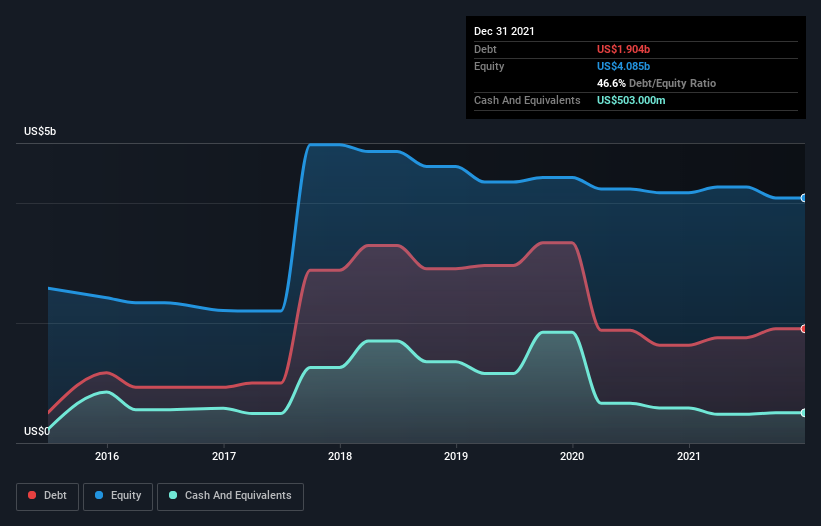Click the 2017 x-axis label
821x526 pixels.
224,456
